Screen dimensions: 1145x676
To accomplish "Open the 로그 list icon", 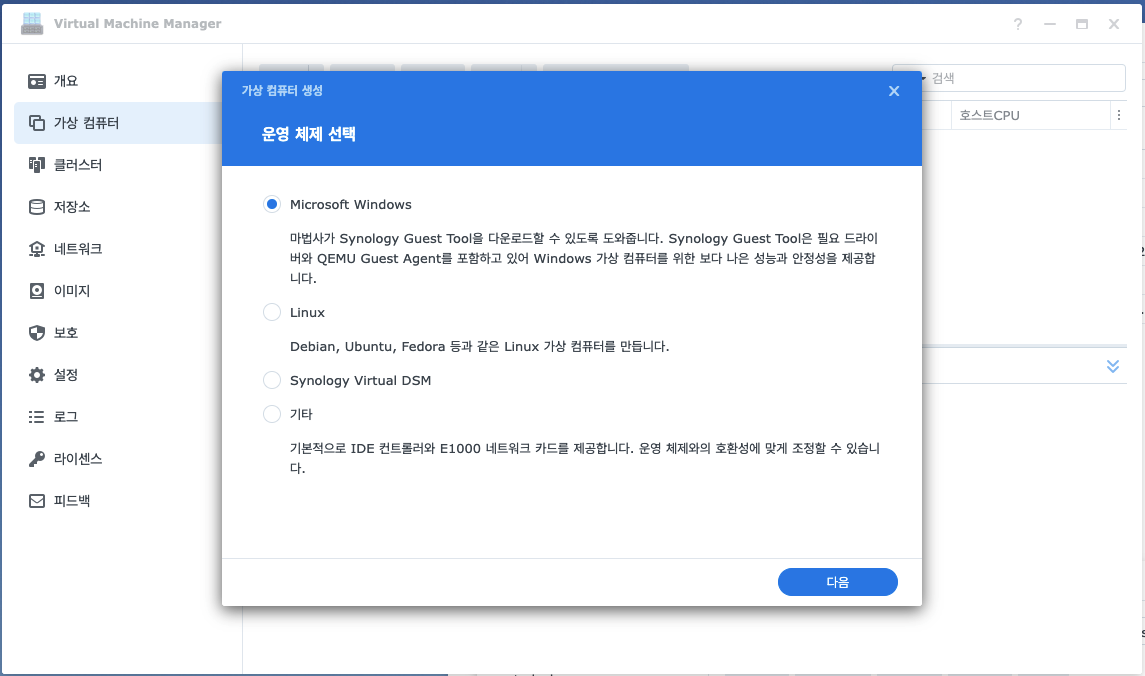I will 37,417.
